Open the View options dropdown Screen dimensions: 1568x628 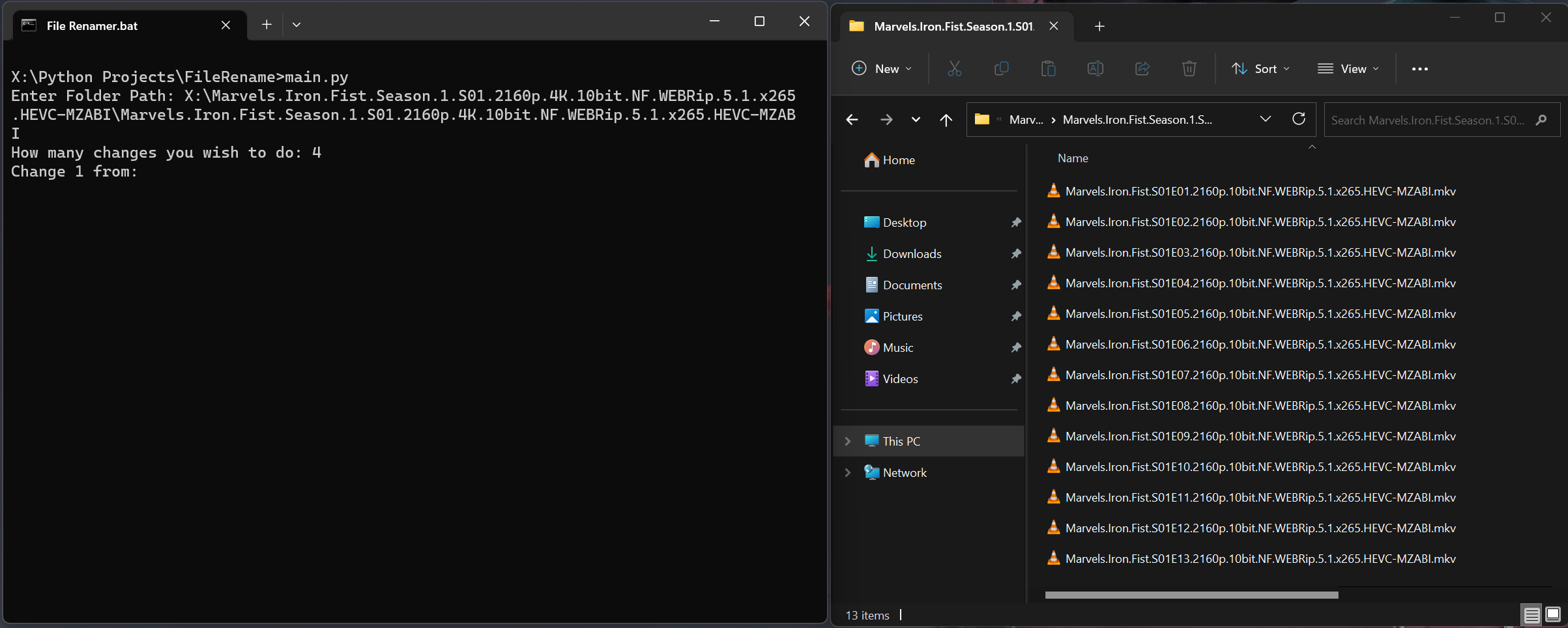[x=1348, y=68]
